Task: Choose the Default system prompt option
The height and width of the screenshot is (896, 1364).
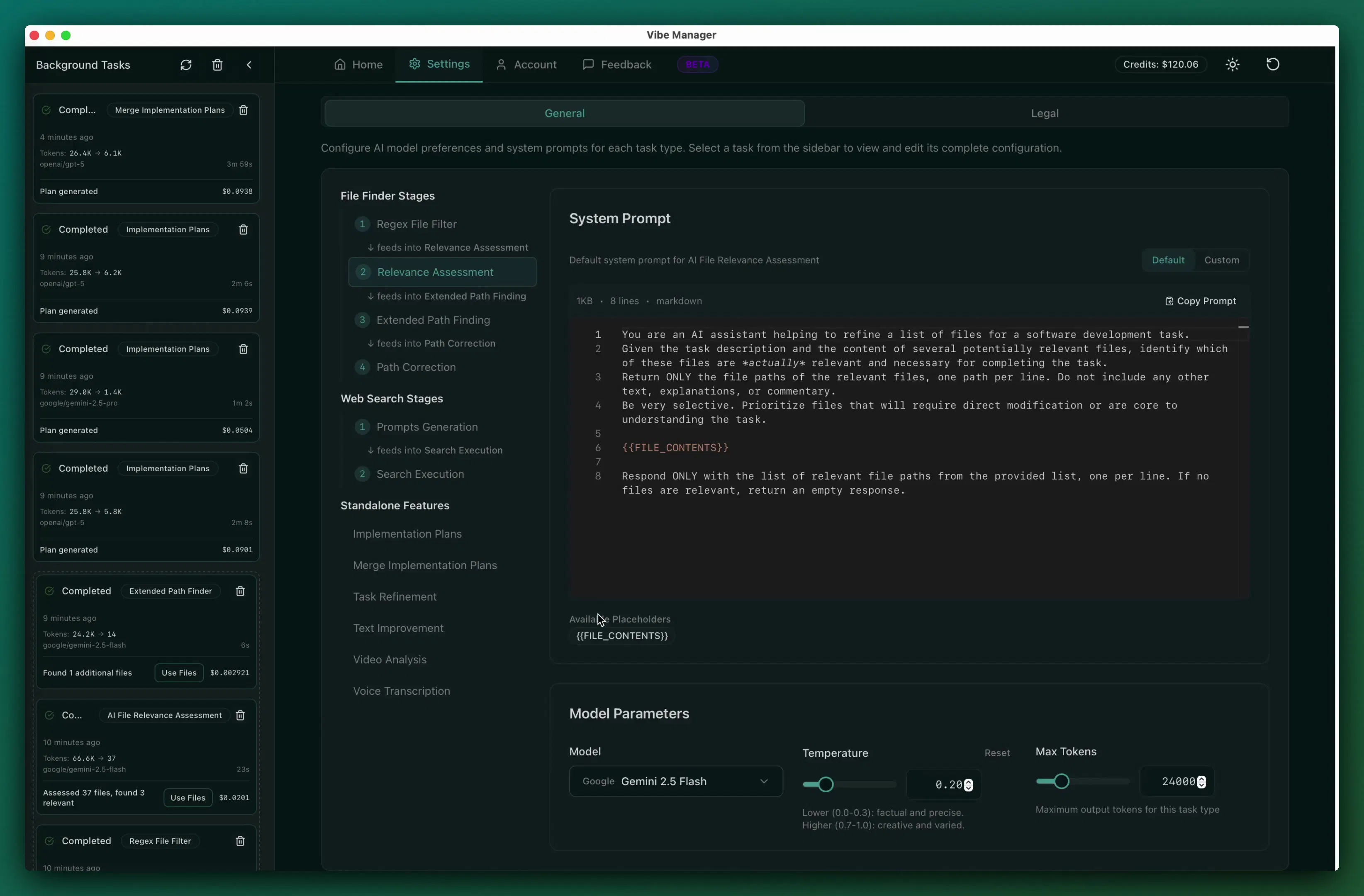Action: point(1167,260)
